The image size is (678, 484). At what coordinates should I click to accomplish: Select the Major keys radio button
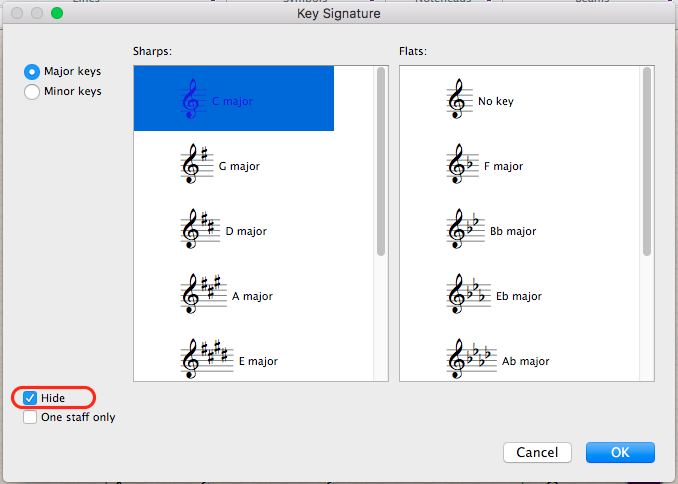pyautogui.click(x=32, y=72)
